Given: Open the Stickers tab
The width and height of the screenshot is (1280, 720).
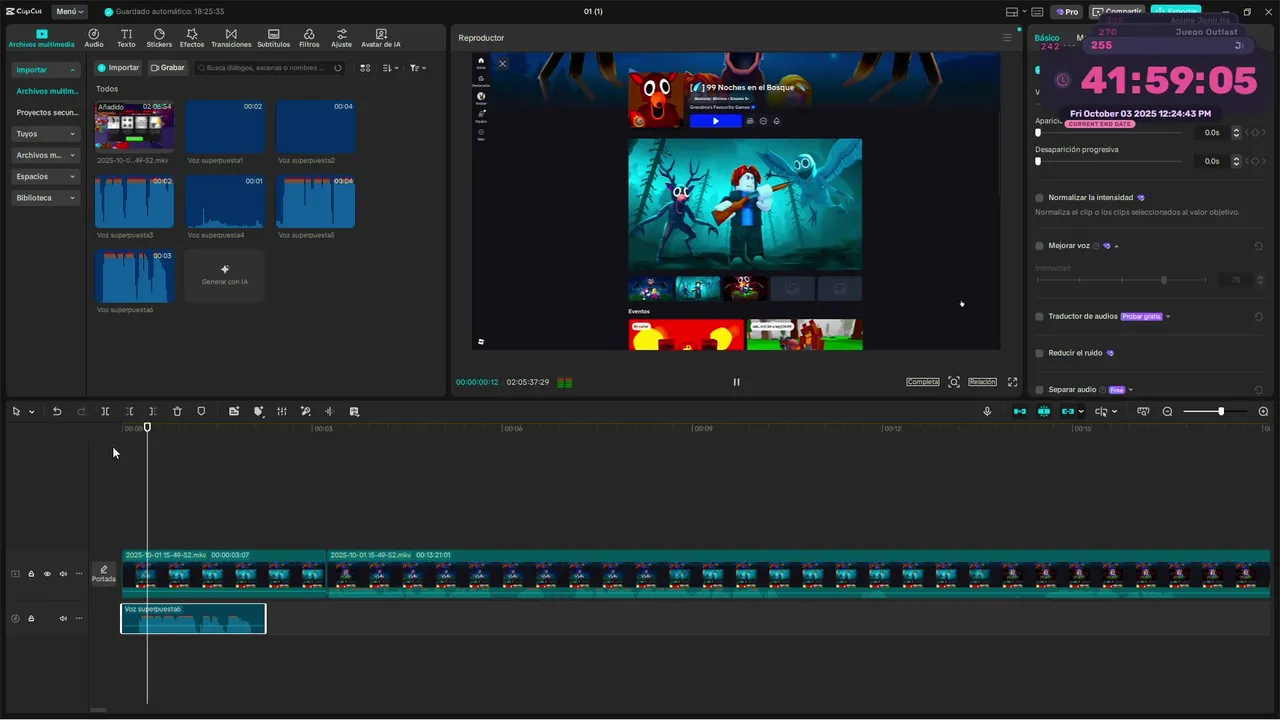Looking at the screenshot, I should (x=159, y=38).
